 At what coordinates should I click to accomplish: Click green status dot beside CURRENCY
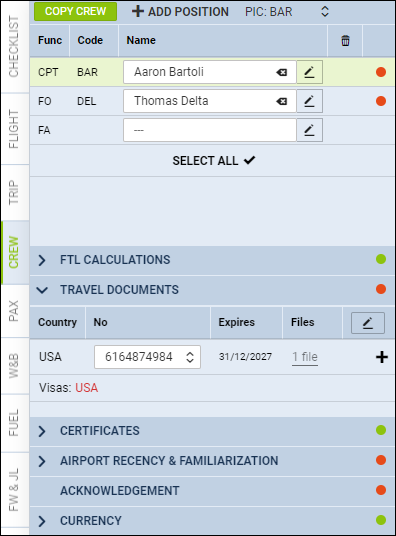point(381,520)
